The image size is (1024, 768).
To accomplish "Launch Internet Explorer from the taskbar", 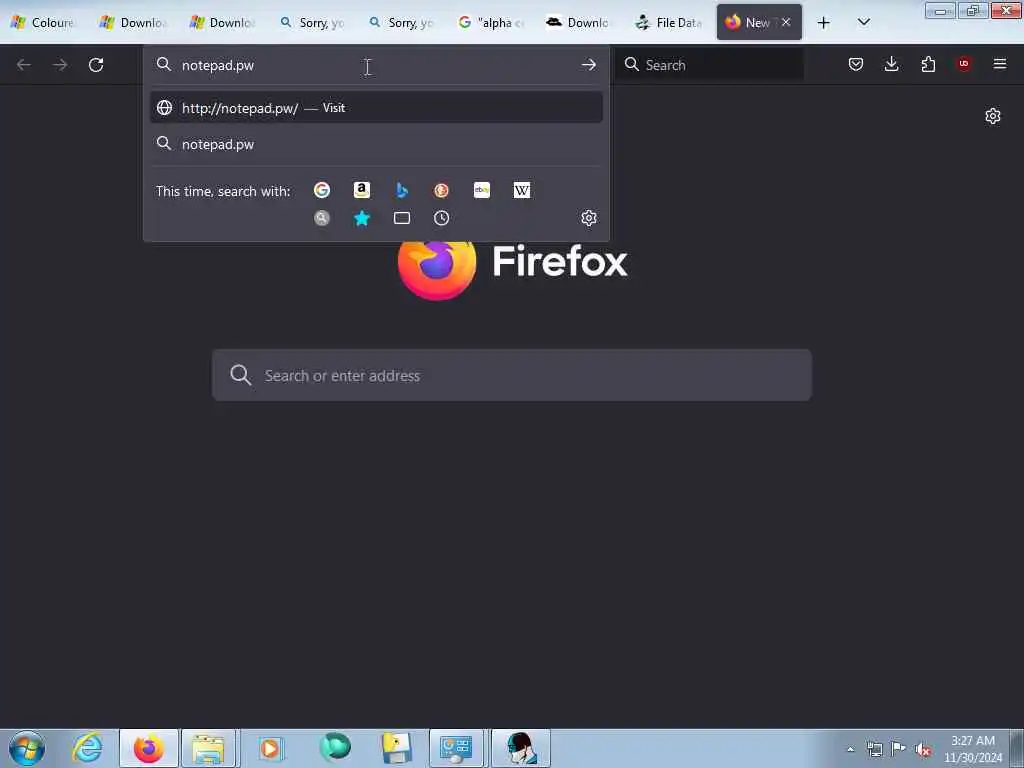I will pyautogui.click(x=88, y=748).
